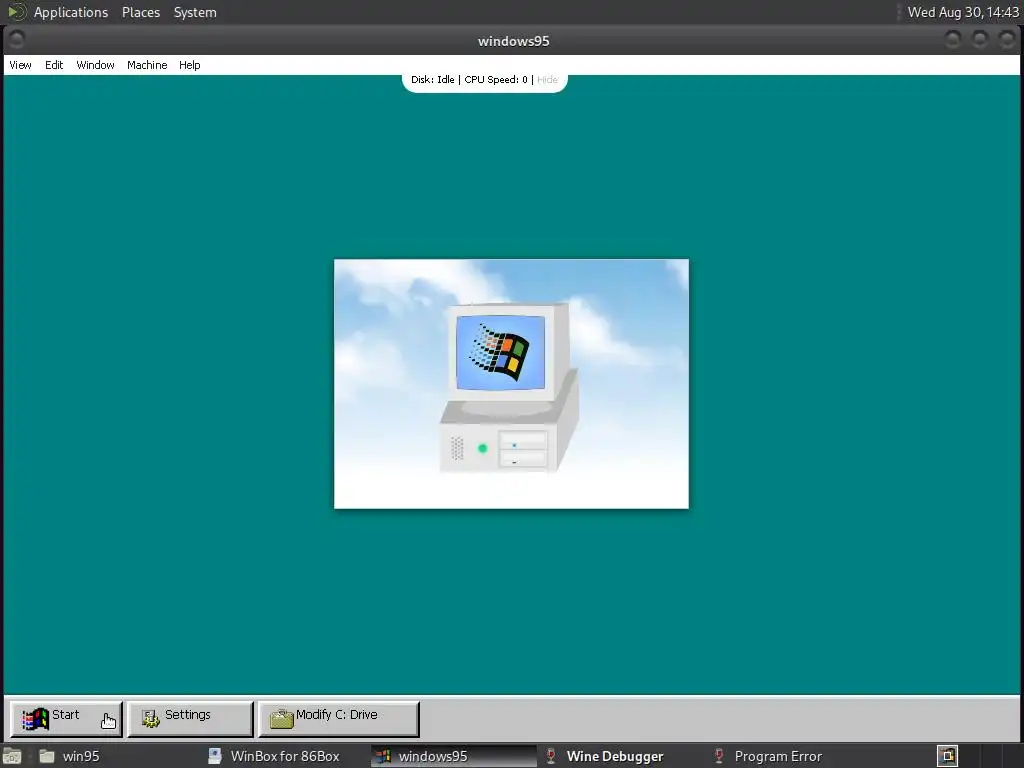Click the Start button to boot Windows 95
Image resolution: width=1024 pixels, height=768 pixels.
point(66,718)
